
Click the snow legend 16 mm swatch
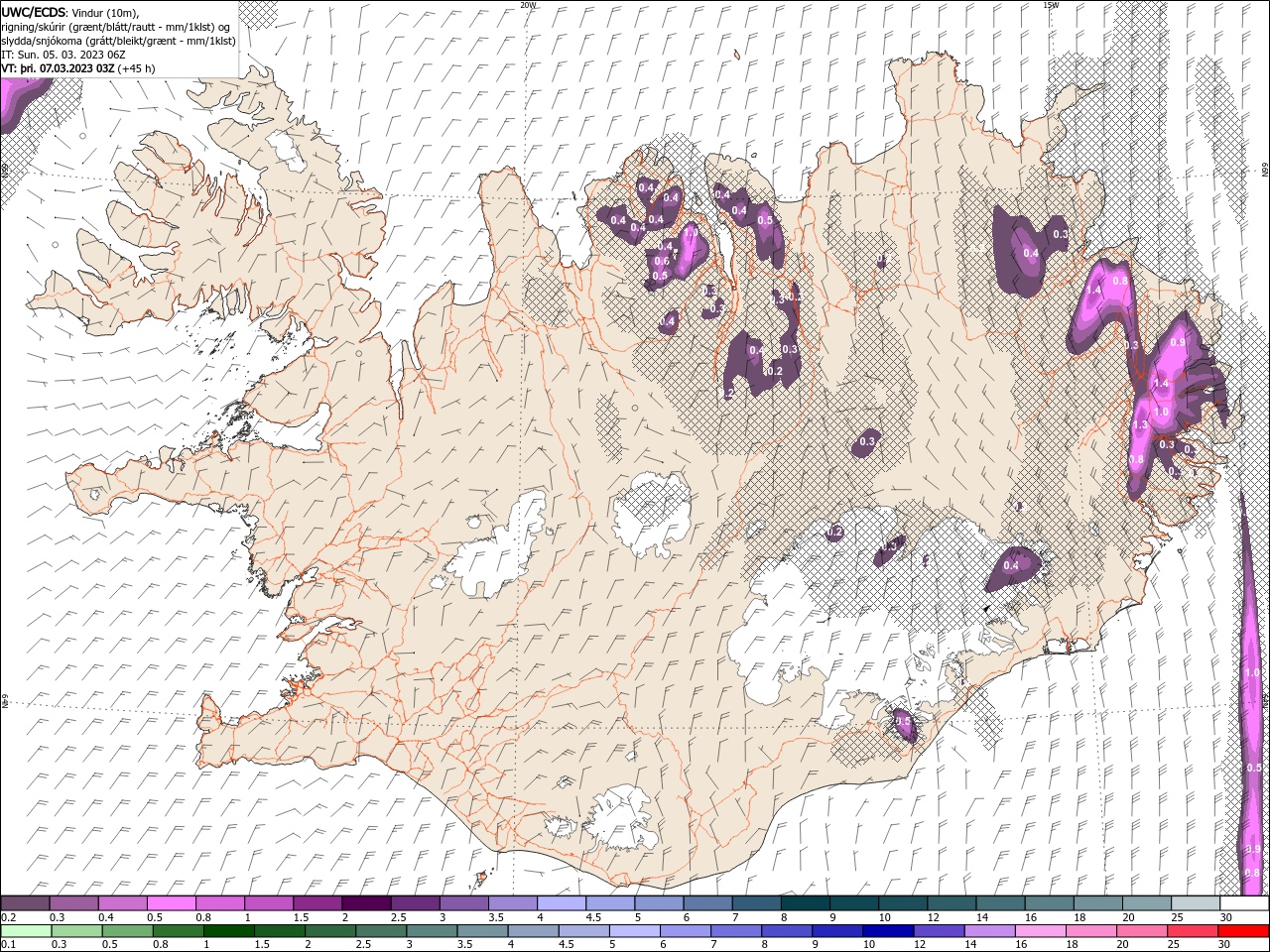click(x=1049, y=903)
